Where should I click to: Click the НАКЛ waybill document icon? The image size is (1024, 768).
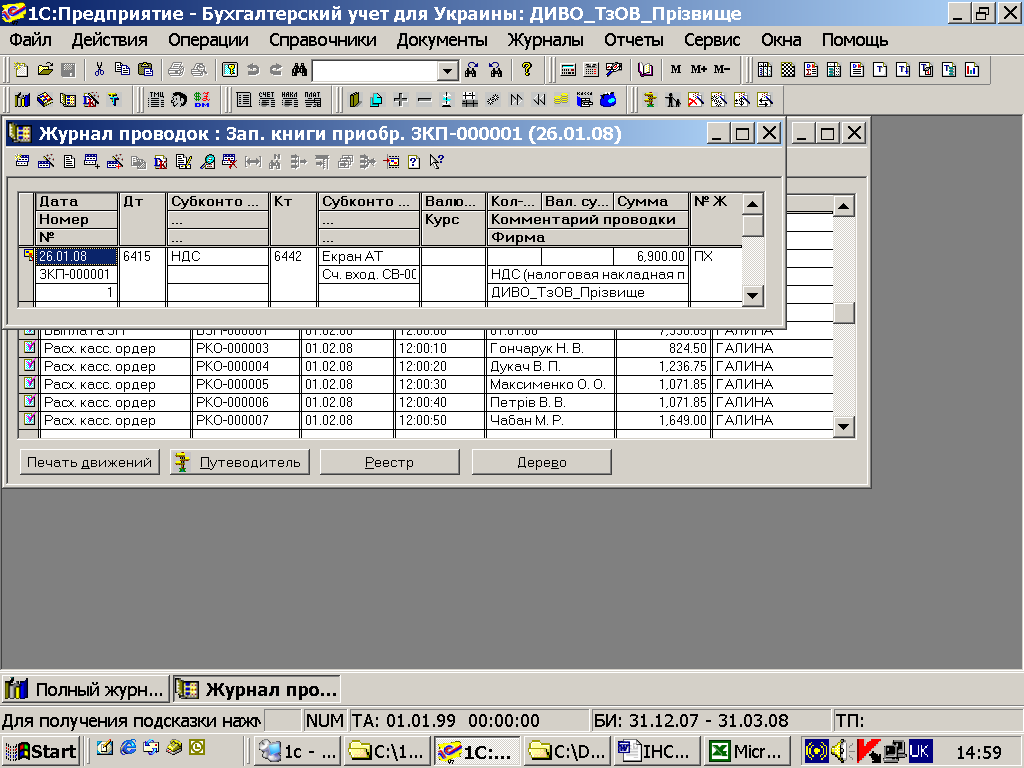[289, 99]
